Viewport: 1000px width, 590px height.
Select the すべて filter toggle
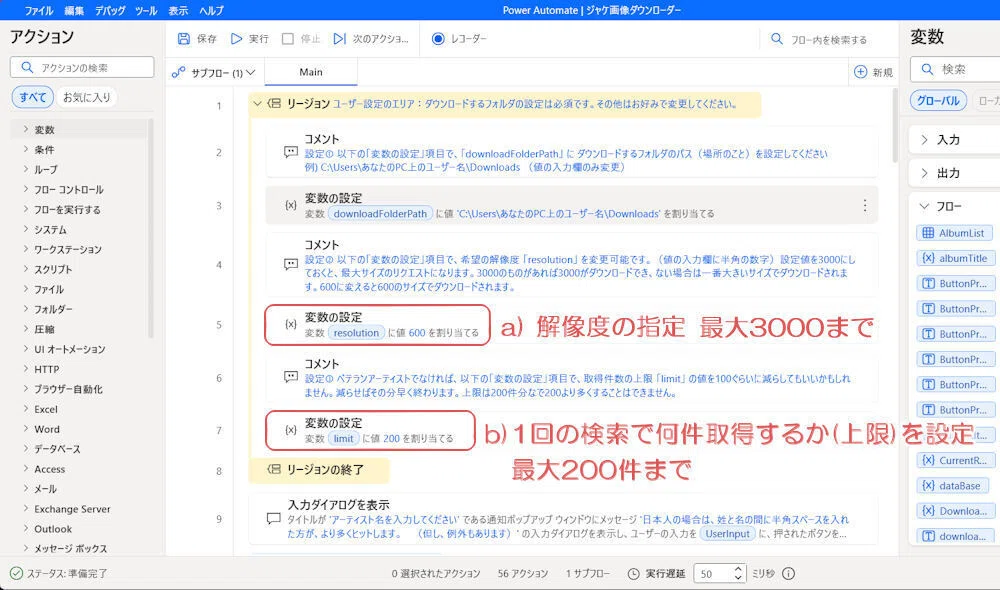click(x=32, y=97)
